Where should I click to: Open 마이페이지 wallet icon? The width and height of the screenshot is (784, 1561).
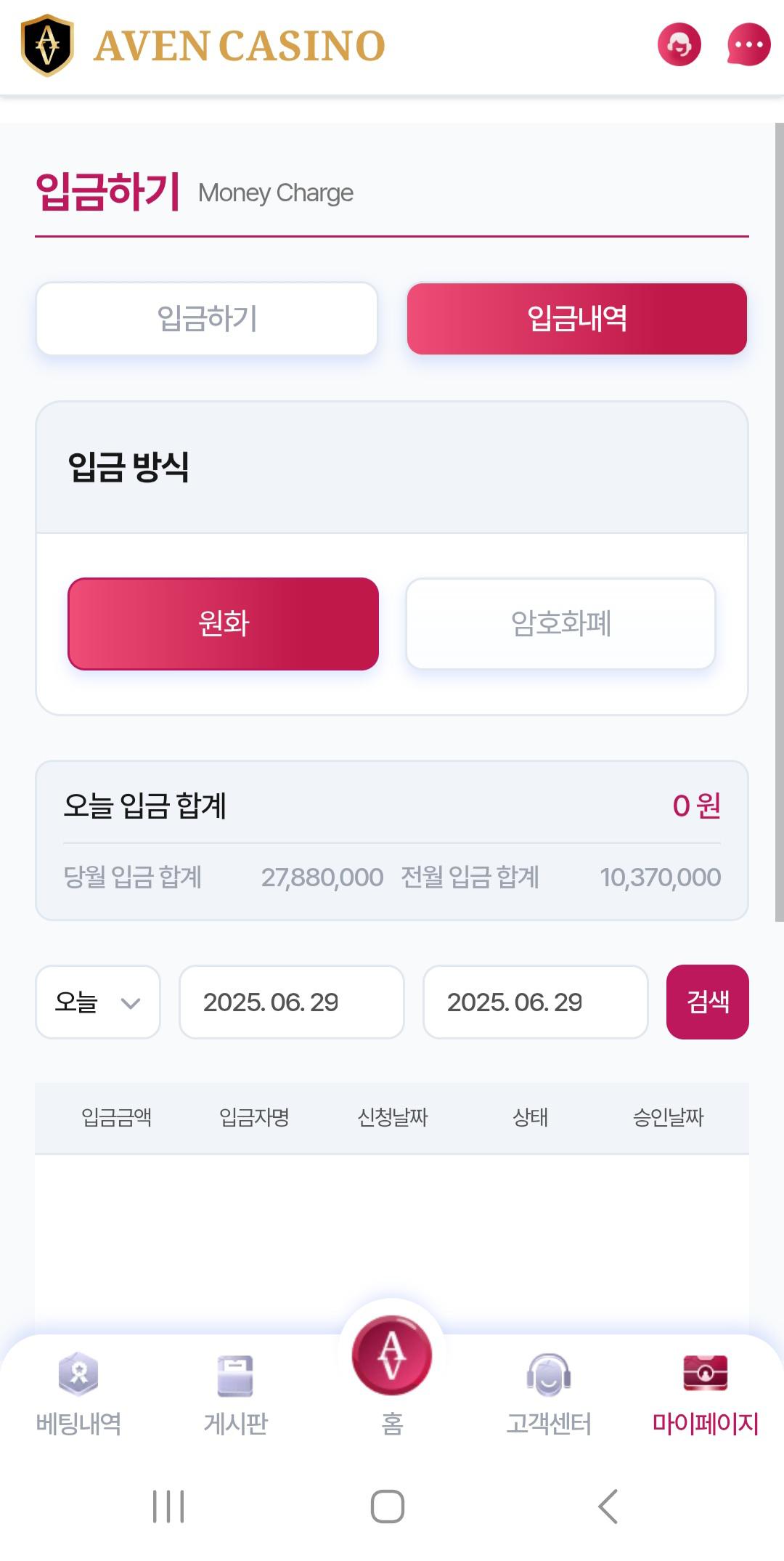706,1373
